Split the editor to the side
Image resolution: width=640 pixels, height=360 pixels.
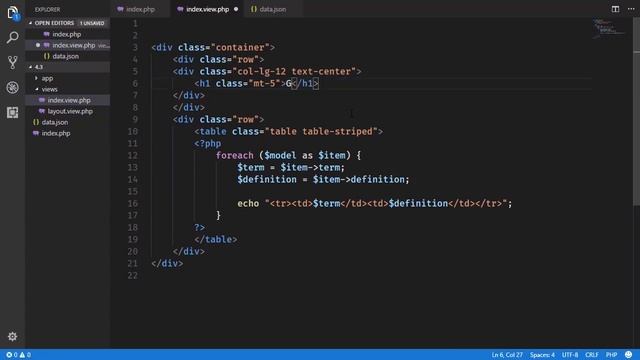(615, 9)
